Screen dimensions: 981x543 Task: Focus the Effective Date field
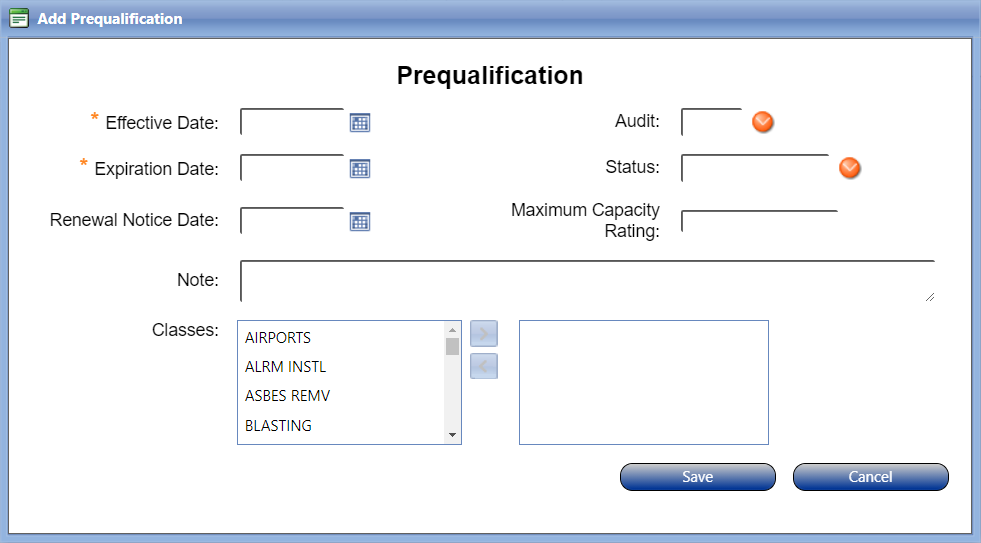292,123
